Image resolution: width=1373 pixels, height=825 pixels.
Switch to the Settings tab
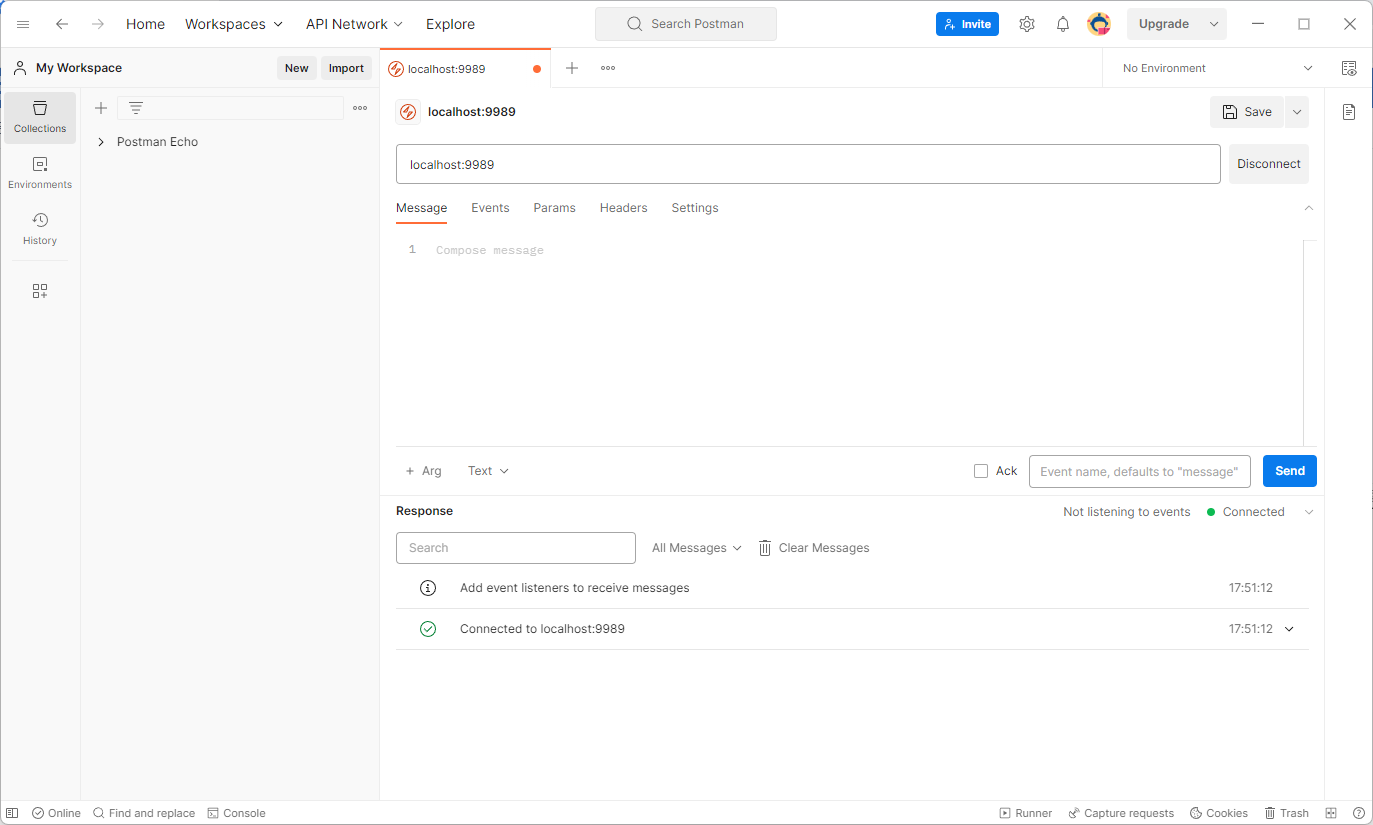pyautogui.click(x=695, y=208)
